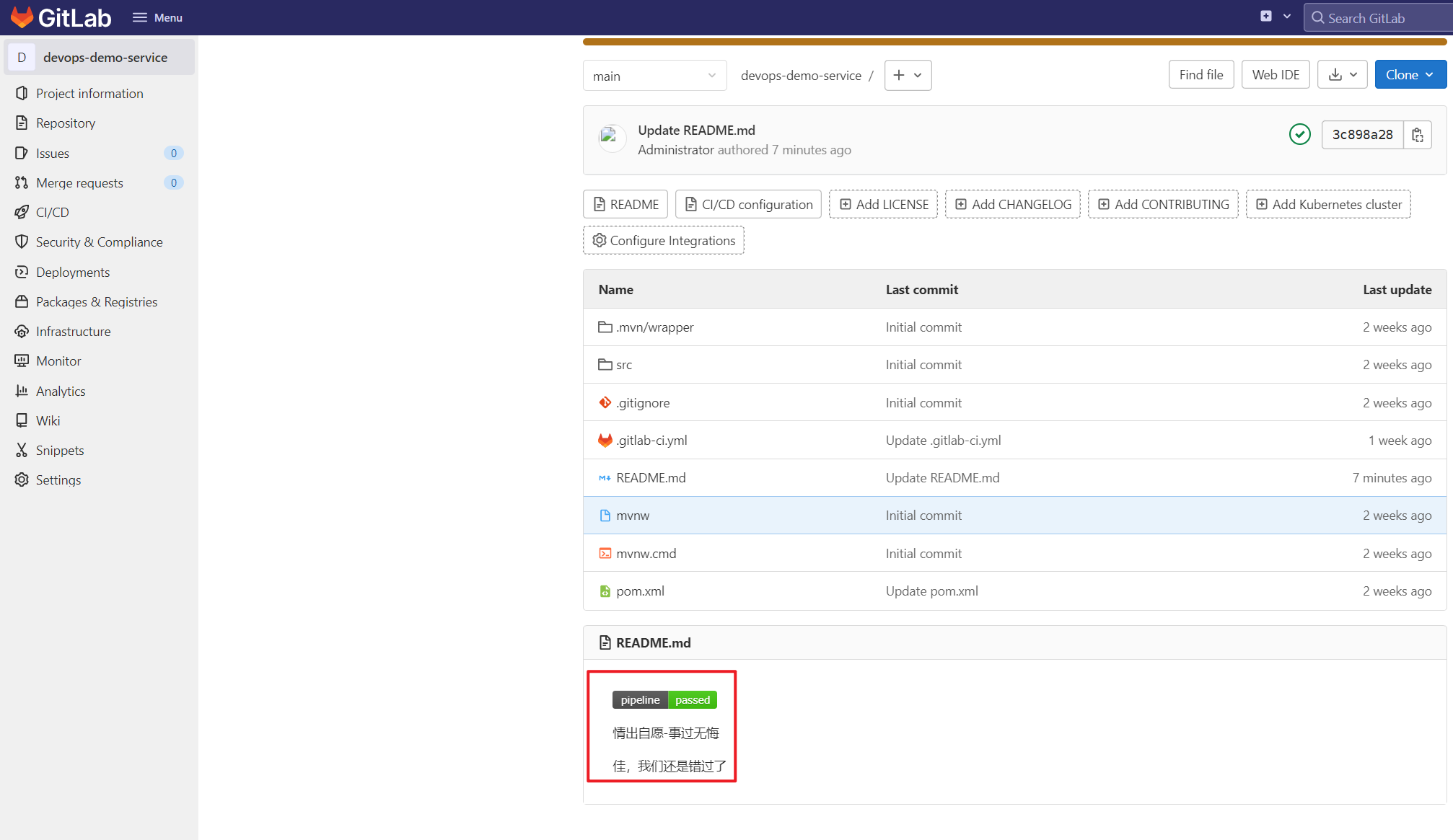Click the GitLab fox logo
Screen dimensions: 1453x840
tap(22, 17)
